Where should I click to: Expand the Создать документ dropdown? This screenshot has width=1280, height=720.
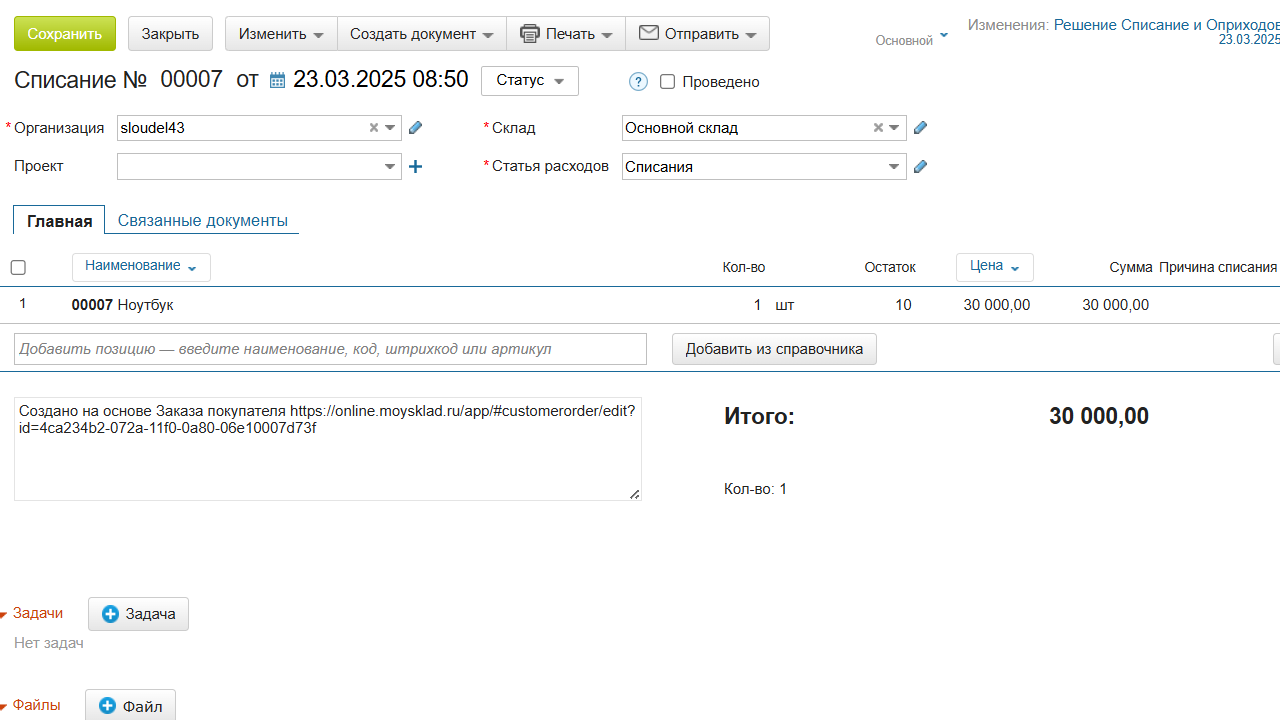[422, 34]
